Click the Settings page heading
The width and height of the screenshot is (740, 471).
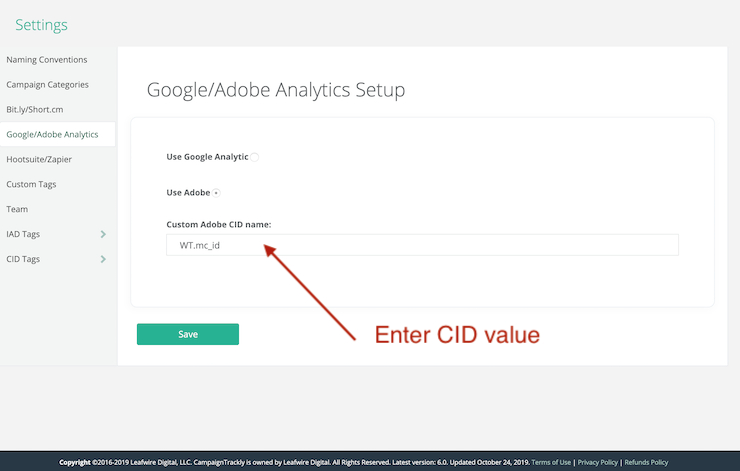click(41, 25)
